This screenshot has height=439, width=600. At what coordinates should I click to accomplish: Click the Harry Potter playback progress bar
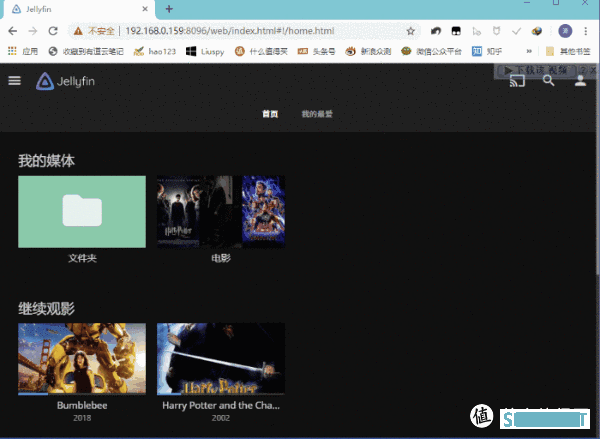tap(221, 393)
